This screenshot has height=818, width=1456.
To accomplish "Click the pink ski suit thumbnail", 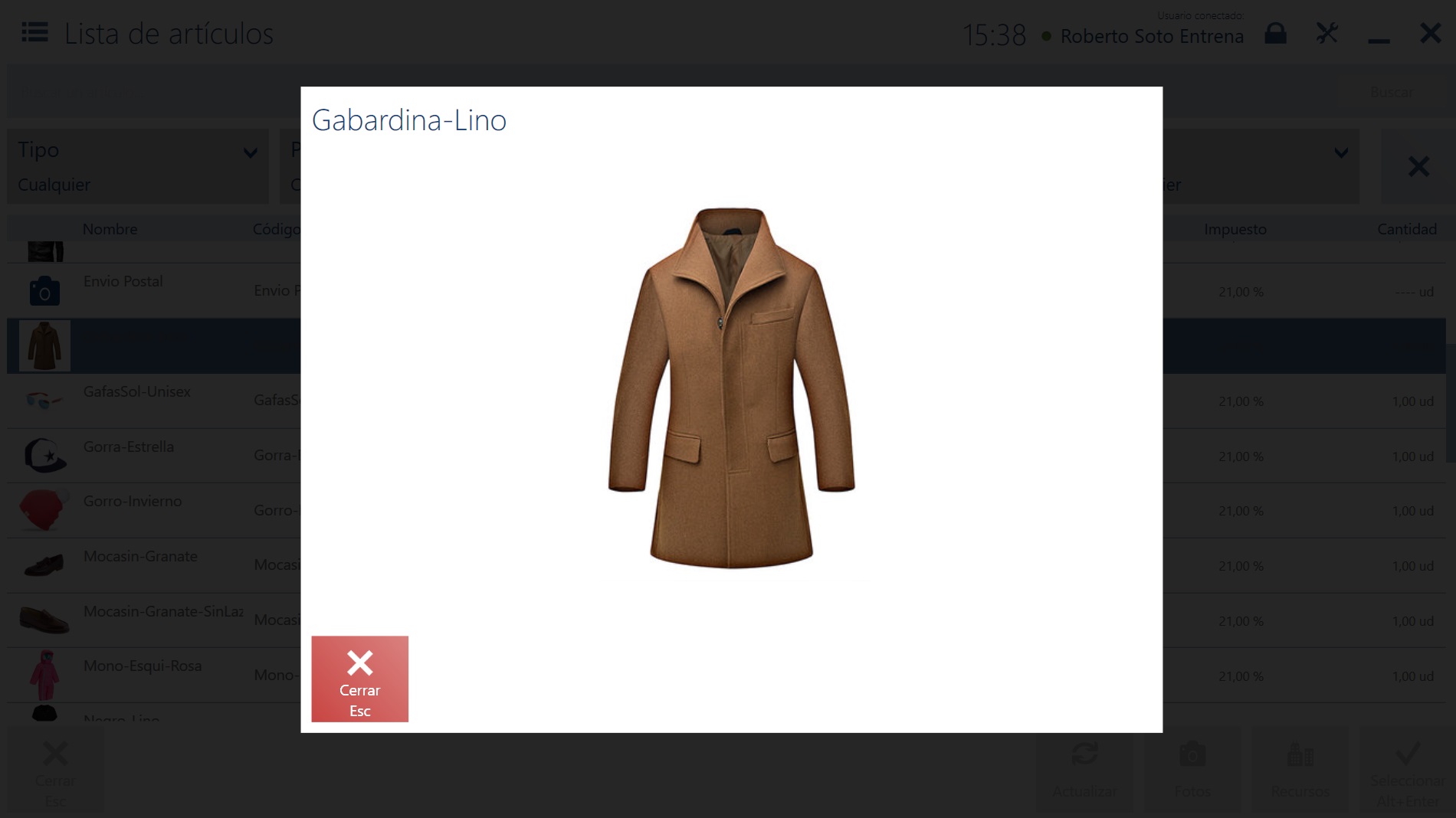I will (44, 675).
